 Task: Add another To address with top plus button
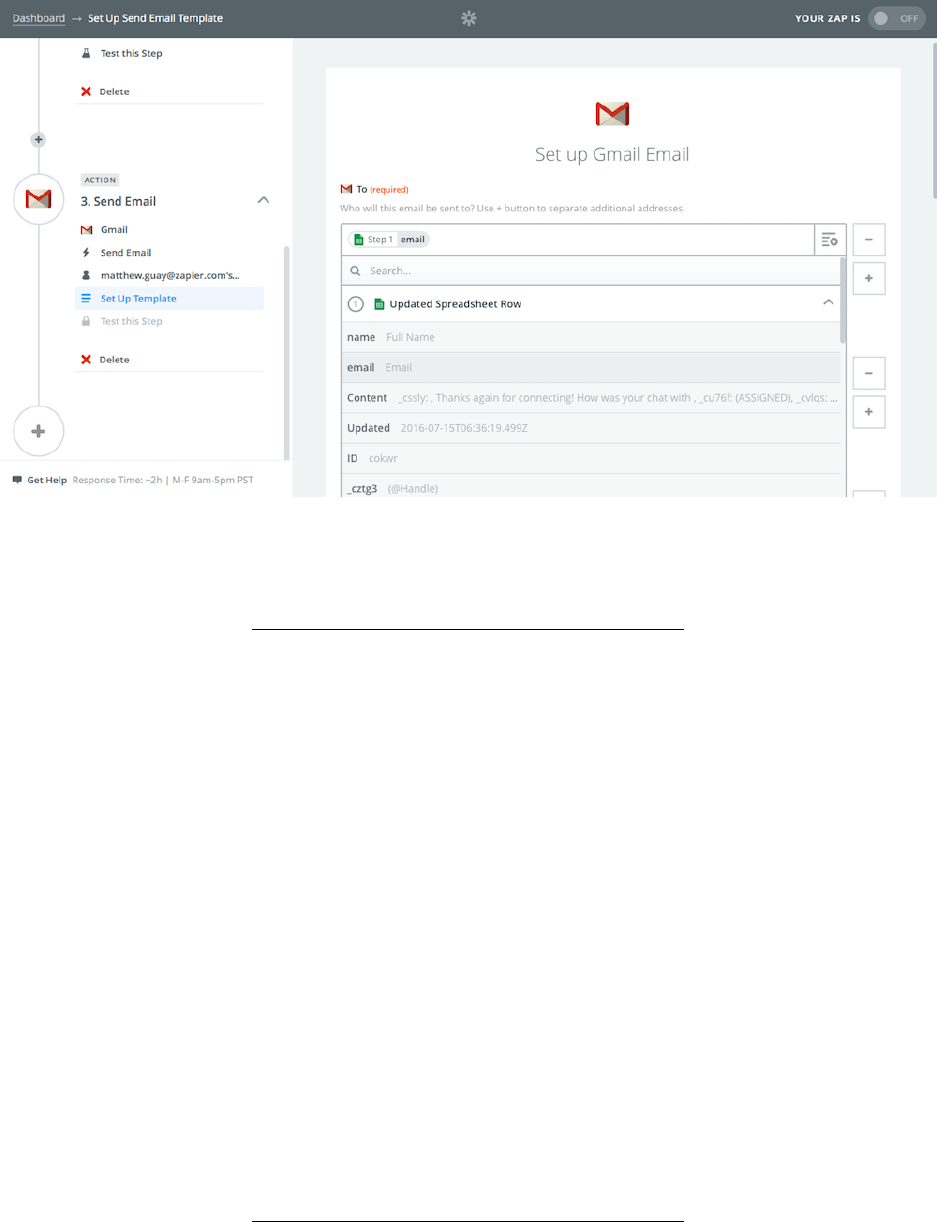[x=868, y=279]
